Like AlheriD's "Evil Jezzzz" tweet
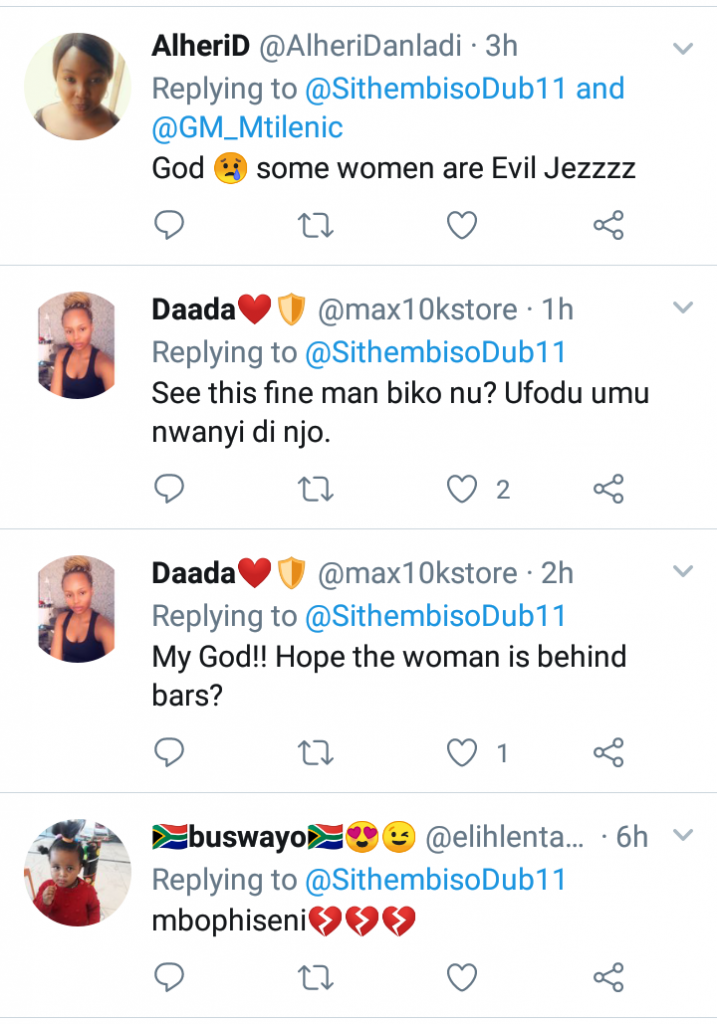 tap(461, 226)
